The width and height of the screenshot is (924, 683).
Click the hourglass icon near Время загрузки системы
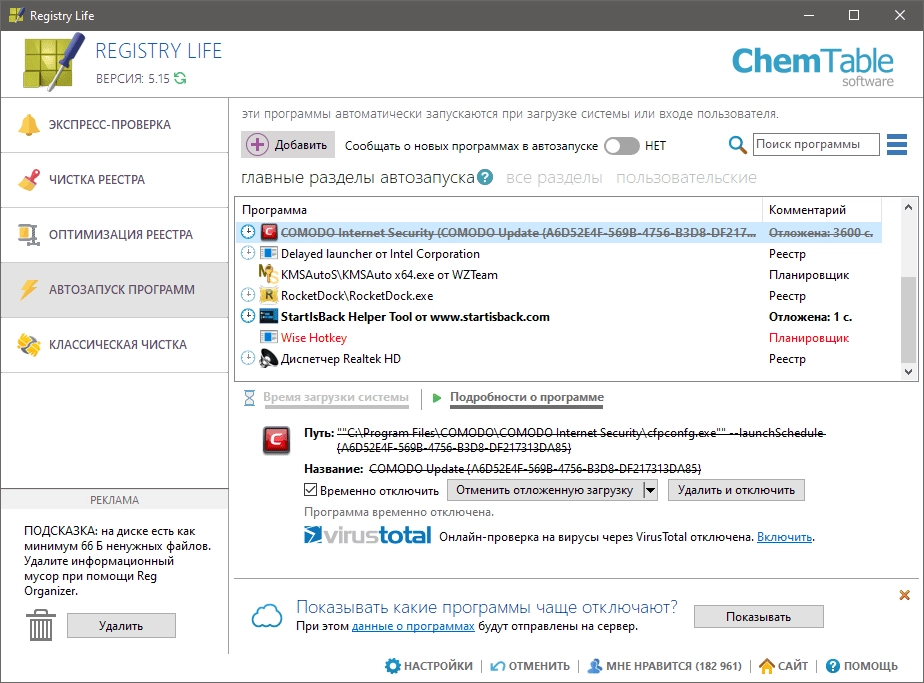coord(249,398)
